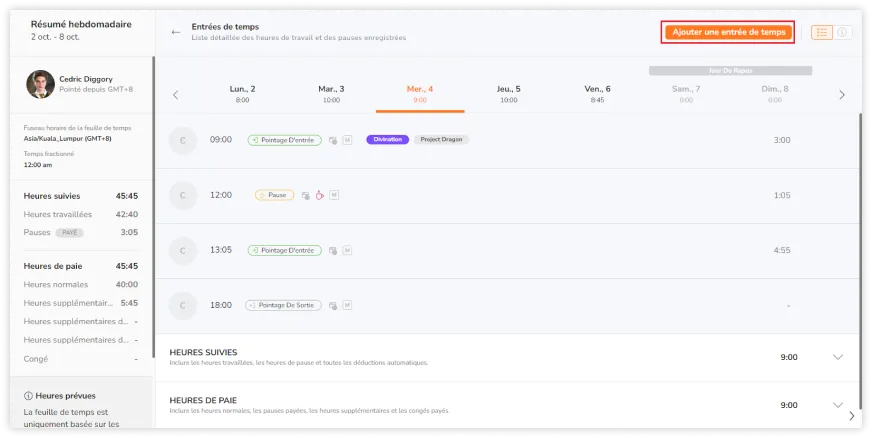Click the PAYÉ badge next to Pauses
The height and width of the screenshot is (438, 872).
point(70,232)
